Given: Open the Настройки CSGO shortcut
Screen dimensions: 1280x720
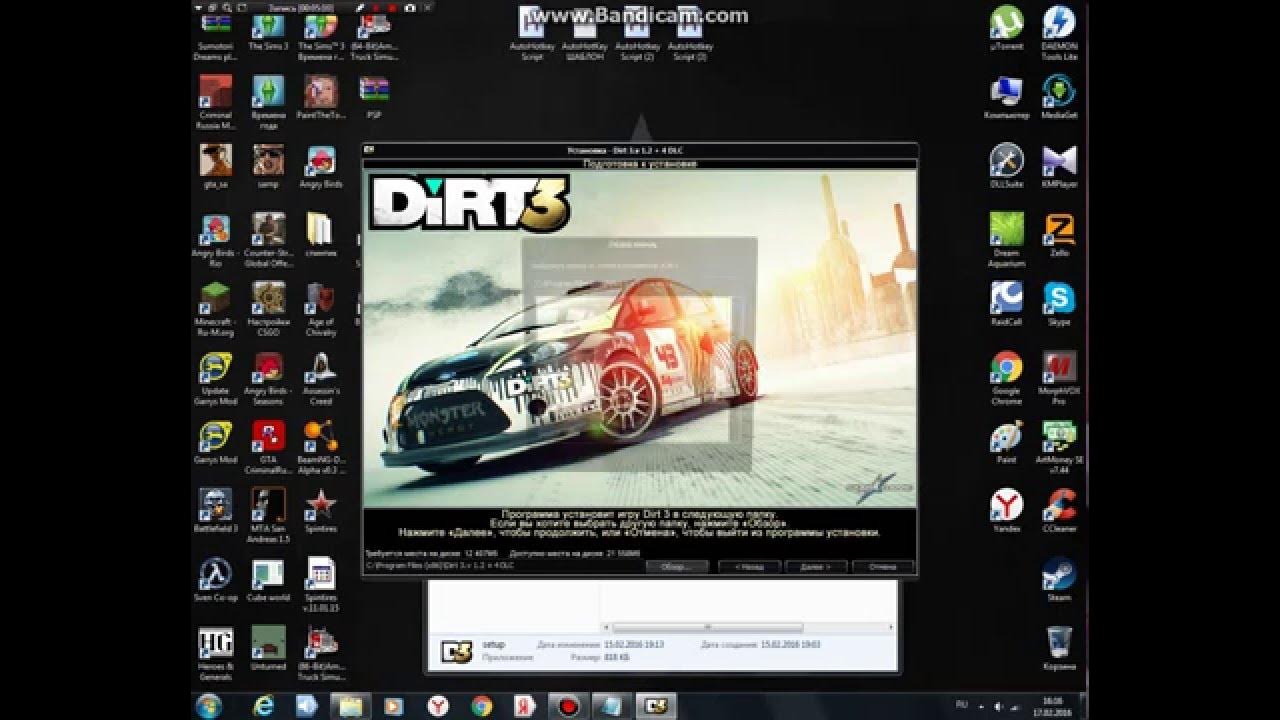Looking at the screenshot, I should click(268, 309).
